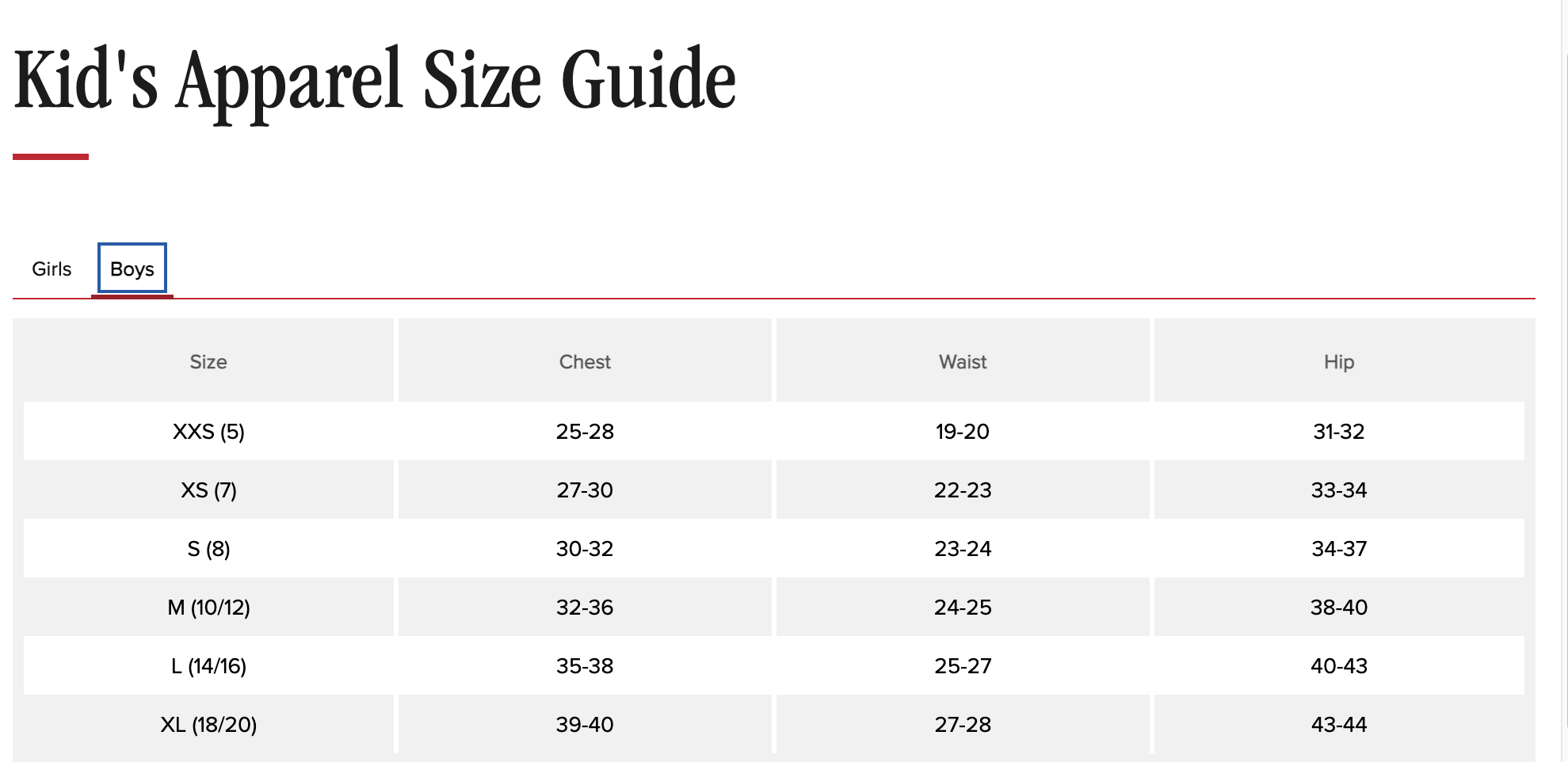Select the XL (18/20) size cell

point(208,725)
